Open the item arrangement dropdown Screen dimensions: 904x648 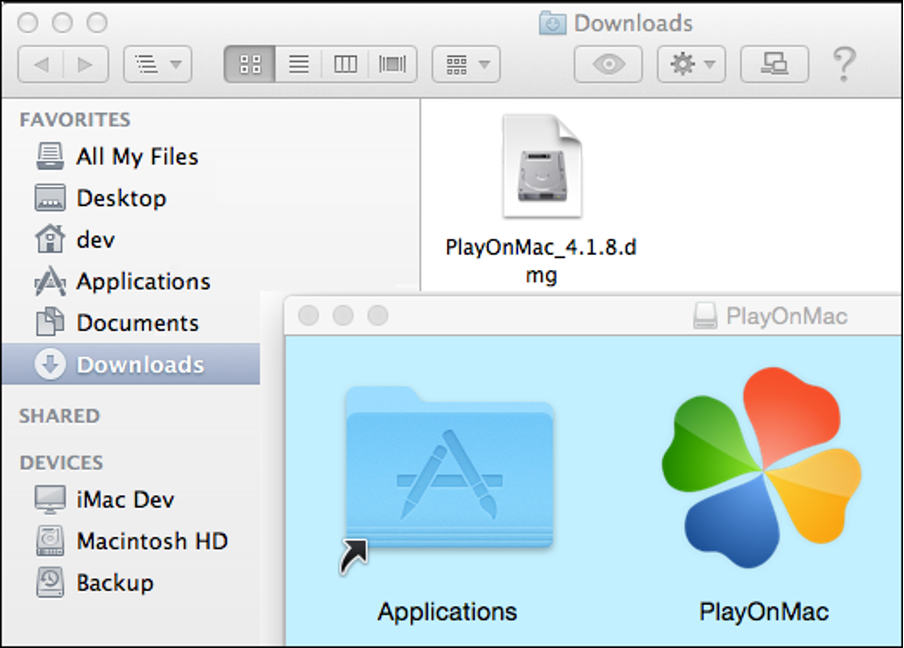coord(466,65)
